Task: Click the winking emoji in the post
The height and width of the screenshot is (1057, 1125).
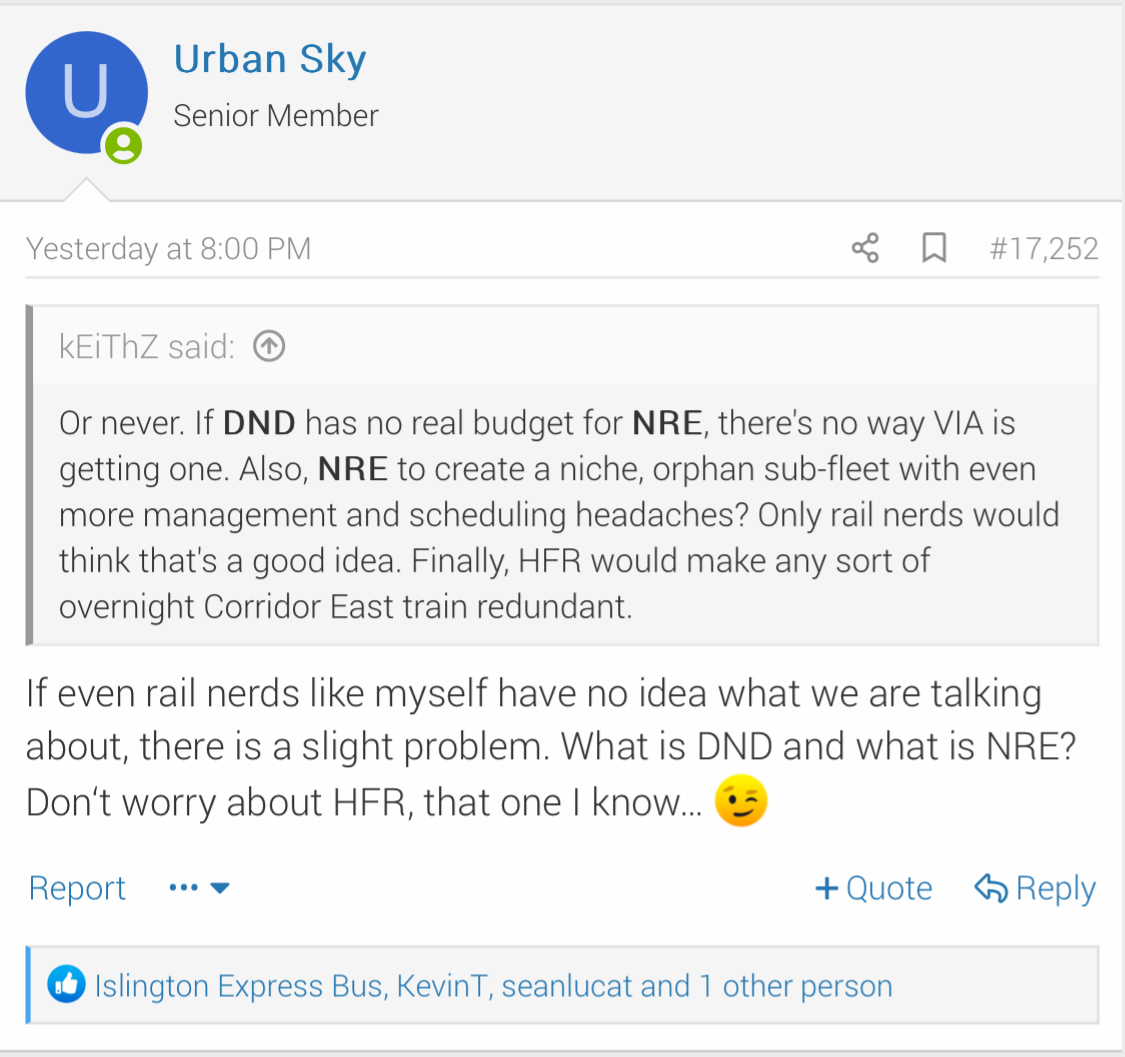Action: pos(741,802)
